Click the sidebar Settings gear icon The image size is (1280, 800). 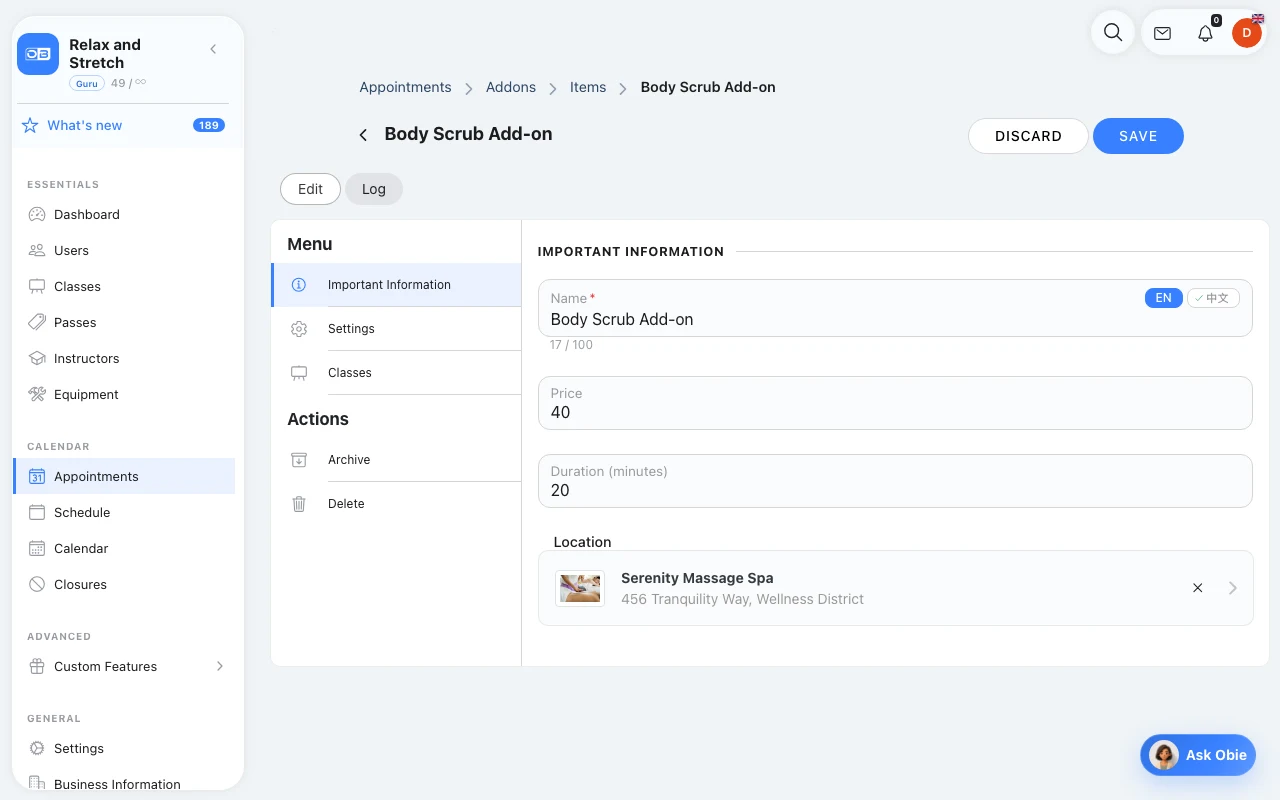pyautogui.click(x=37, y=748)
